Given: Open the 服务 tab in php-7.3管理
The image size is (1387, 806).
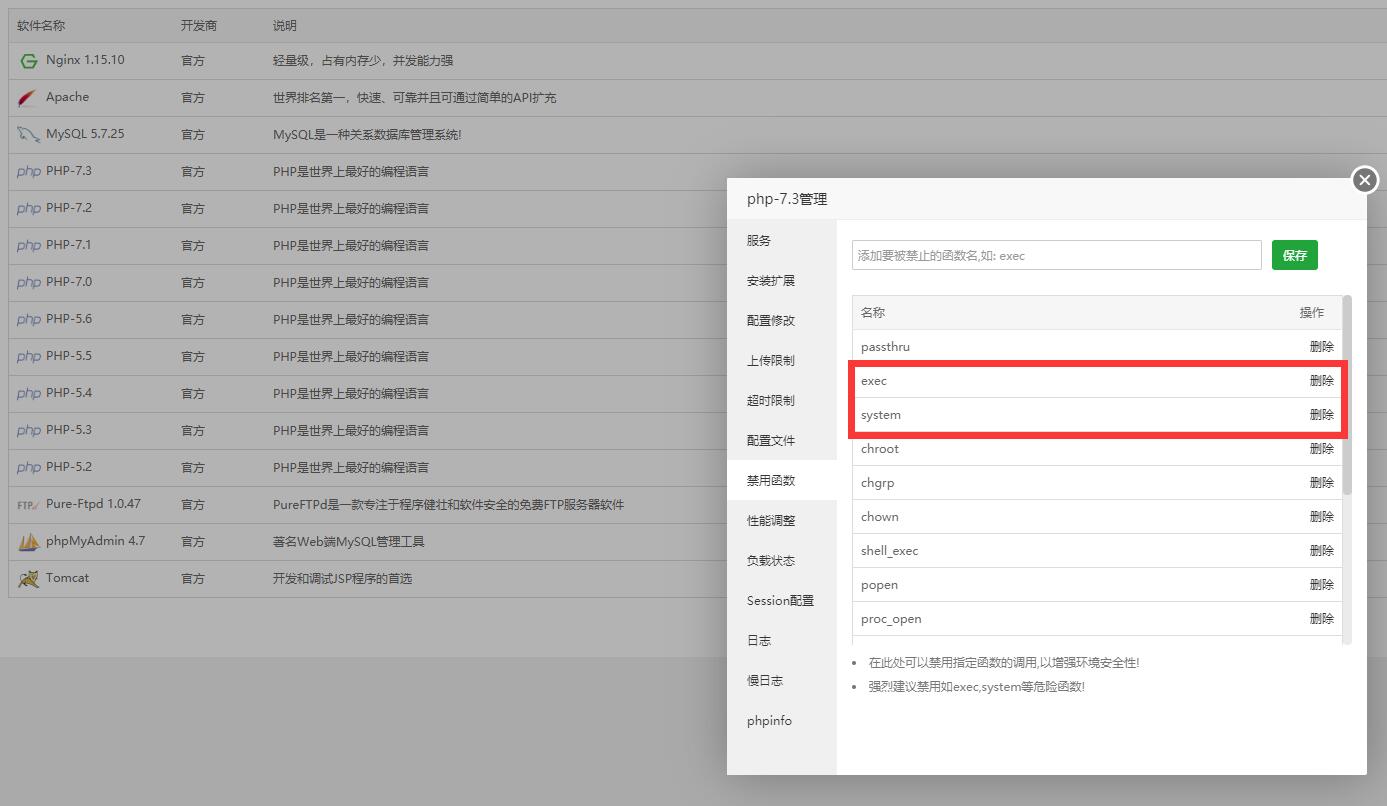Looking at the screenshot, I should pyautogui.click(x=782, y=241).
